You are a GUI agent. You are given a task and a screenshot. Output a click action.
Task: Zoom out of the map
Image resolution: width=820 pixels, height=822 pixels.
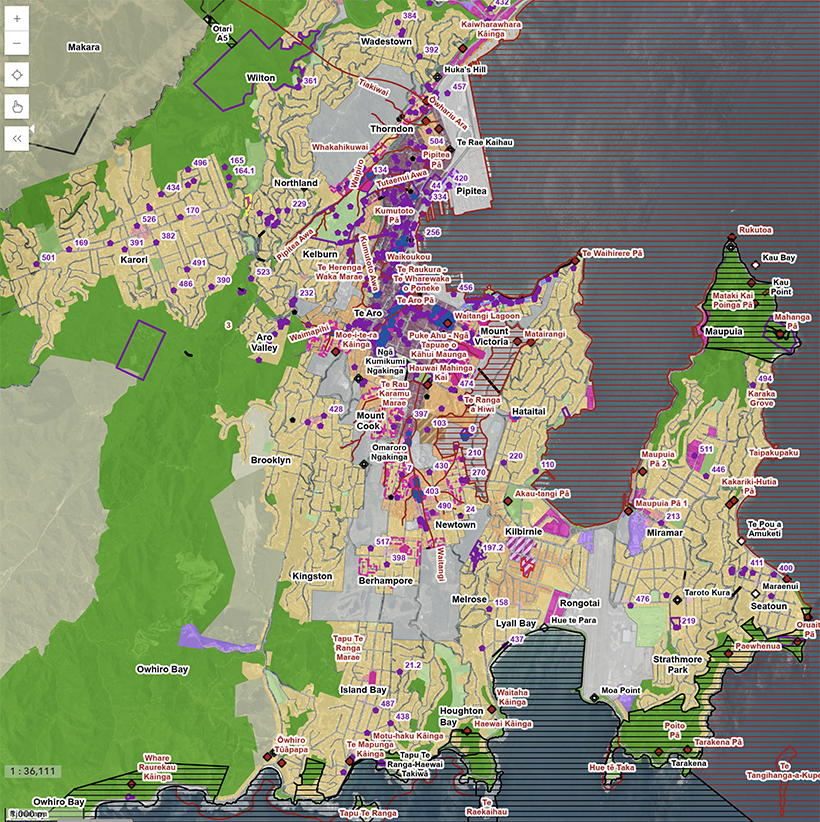pos(16,43)
